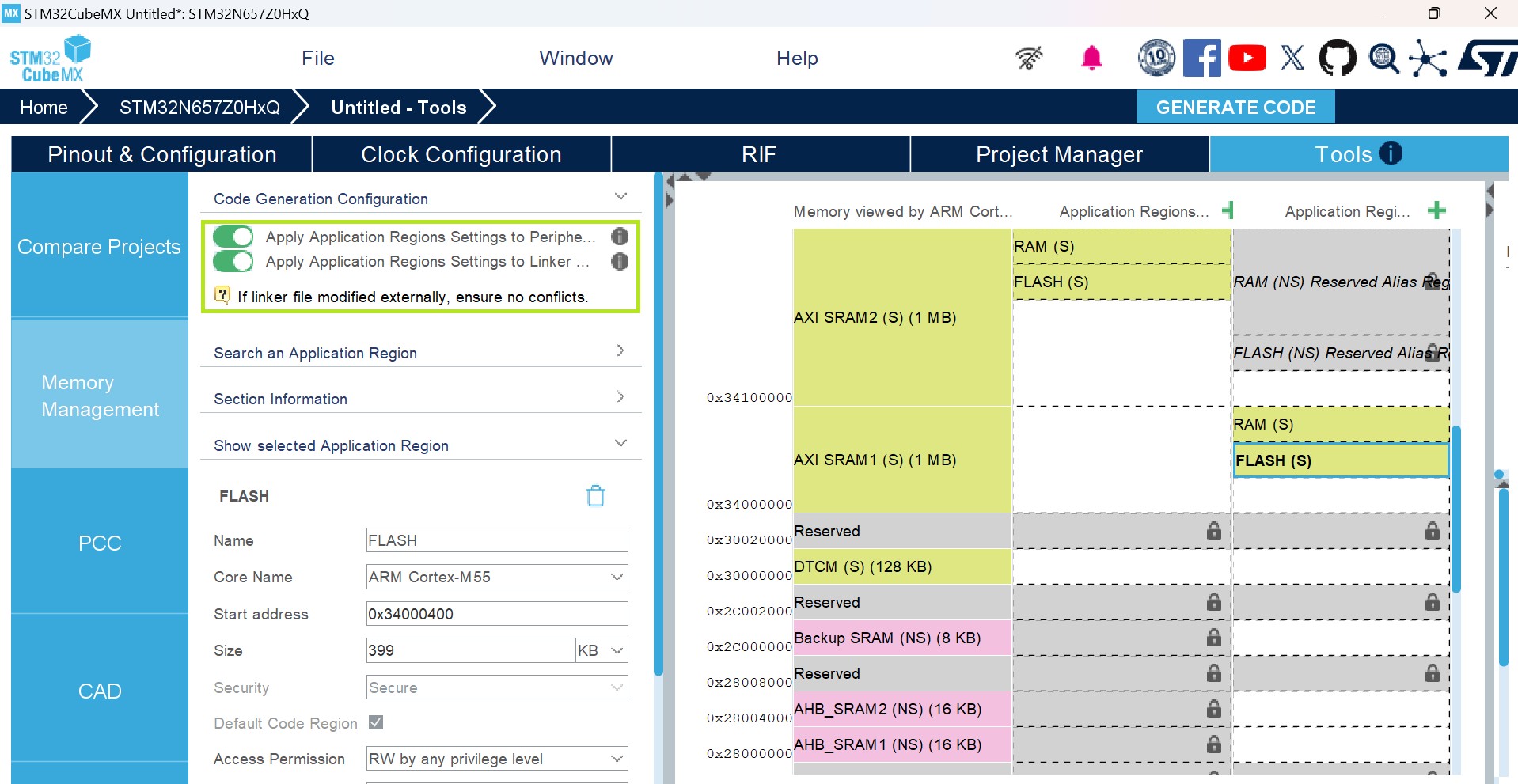
Task: Click the magnifier globe search icon
Action: point(1383,58)
